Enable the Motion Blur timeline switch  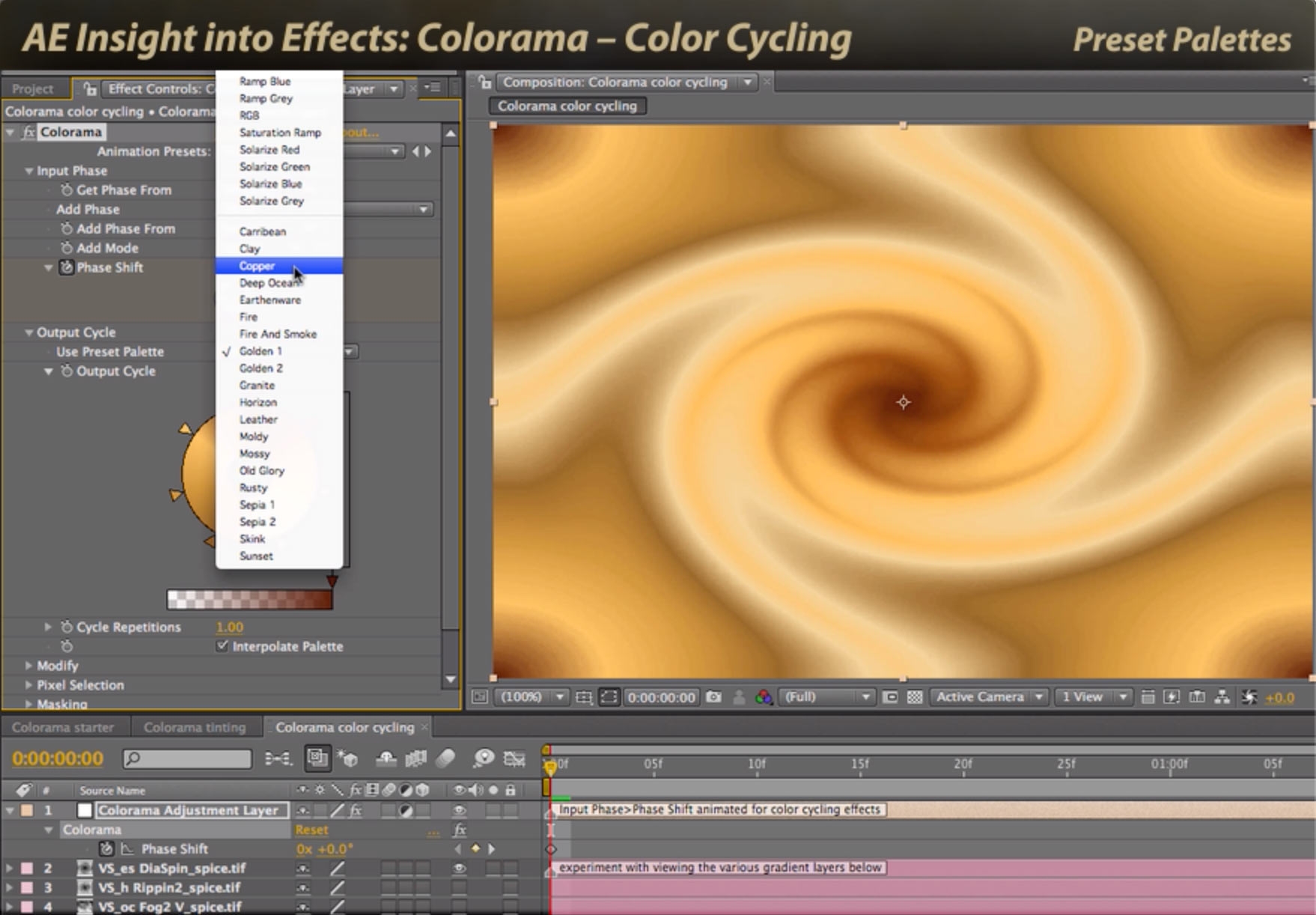tap(445, 759)
